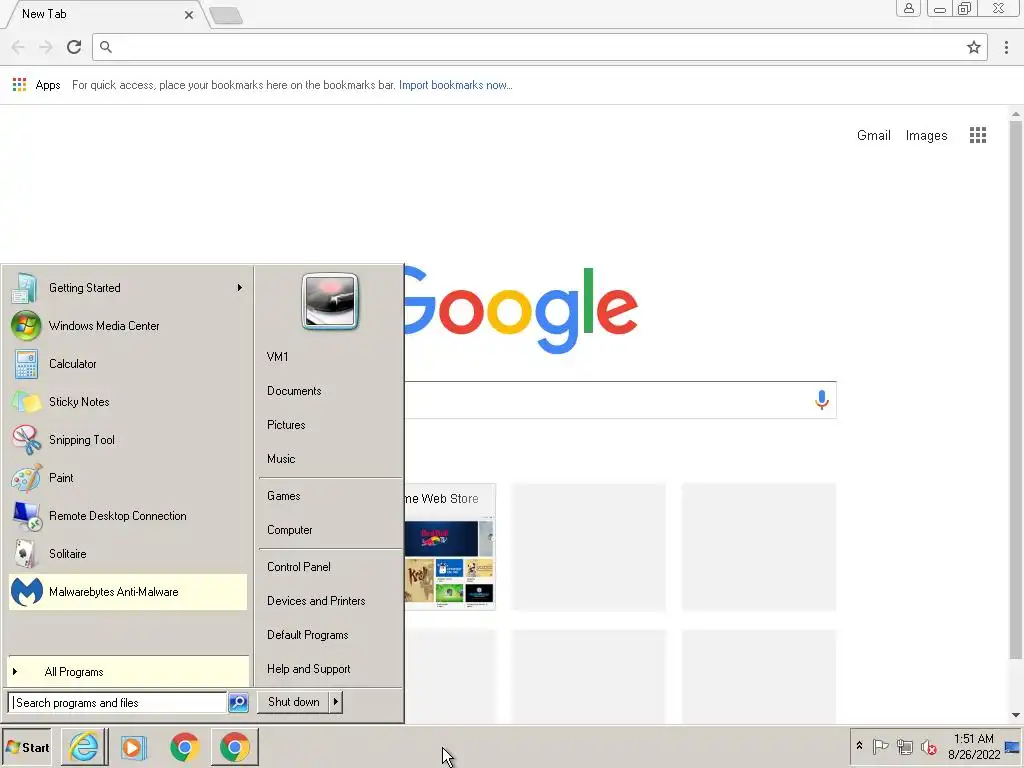Open Pictures from Start menu
1024x768 pixels.
click(330, 424)
